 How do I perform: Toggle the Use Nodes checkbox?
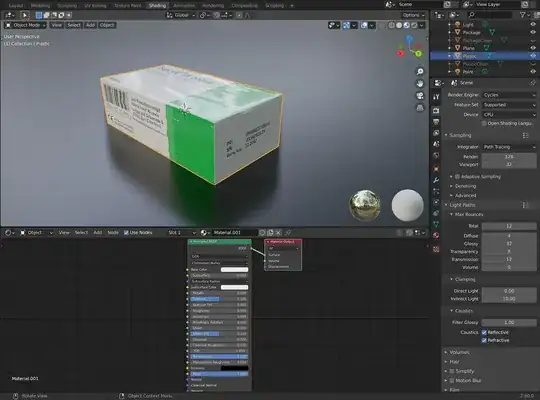(x=126, y=233)
